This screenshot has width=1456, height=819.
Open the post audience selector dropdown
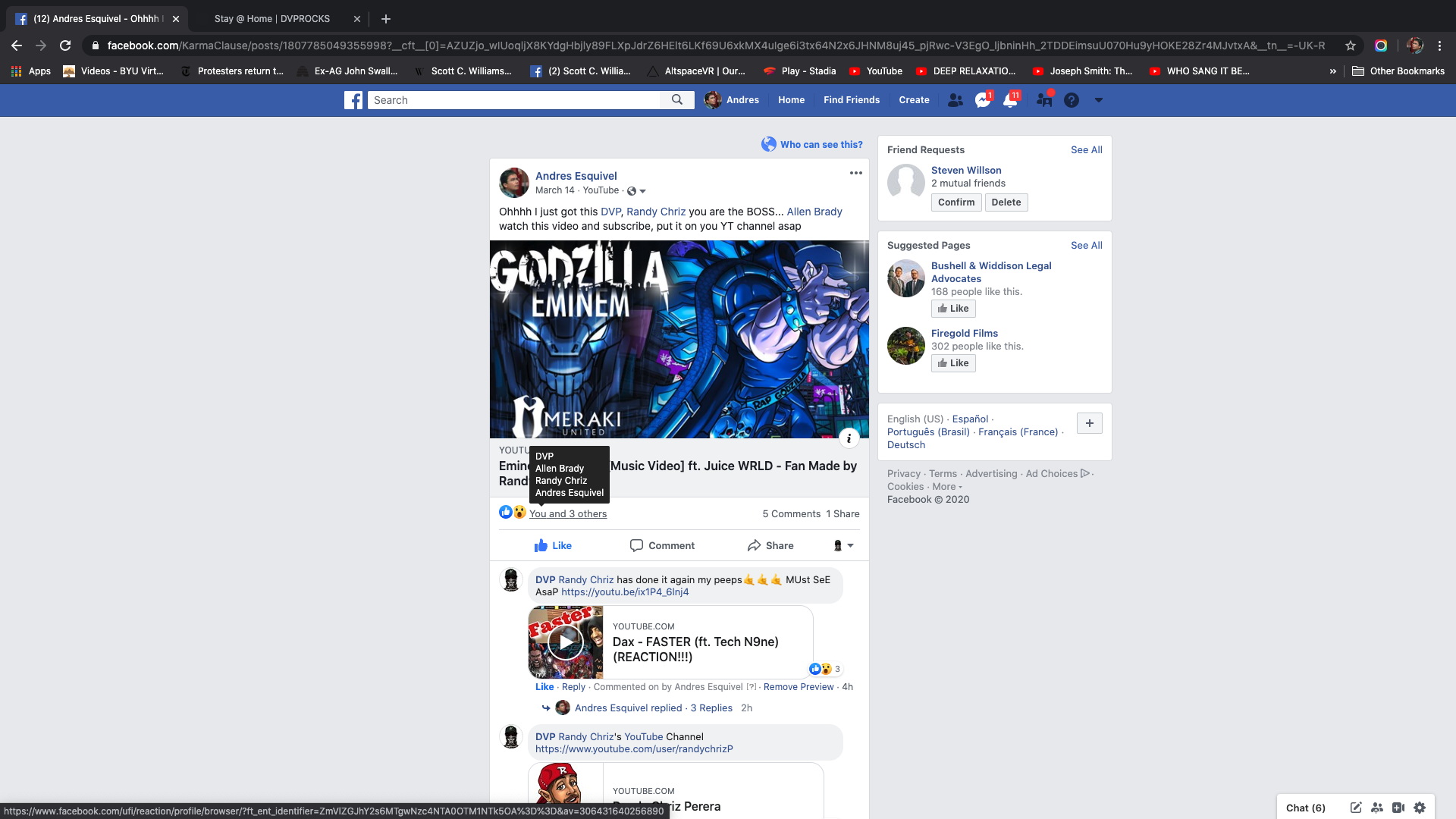click(637, 191)
